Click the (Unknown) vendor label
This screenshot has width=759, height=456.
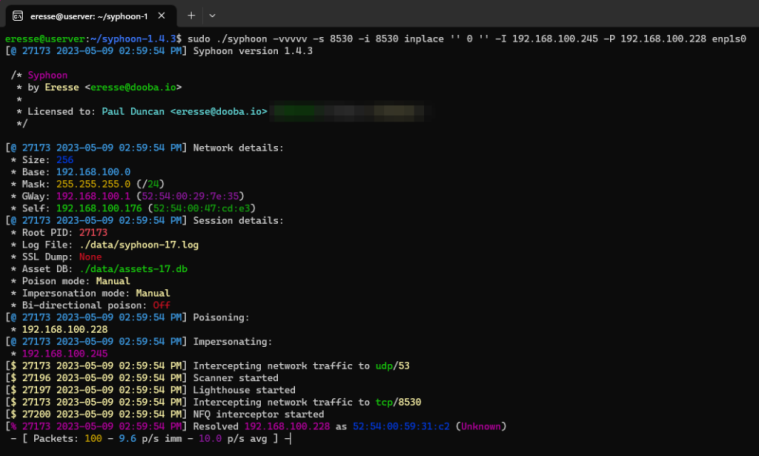tap(481, 426)
